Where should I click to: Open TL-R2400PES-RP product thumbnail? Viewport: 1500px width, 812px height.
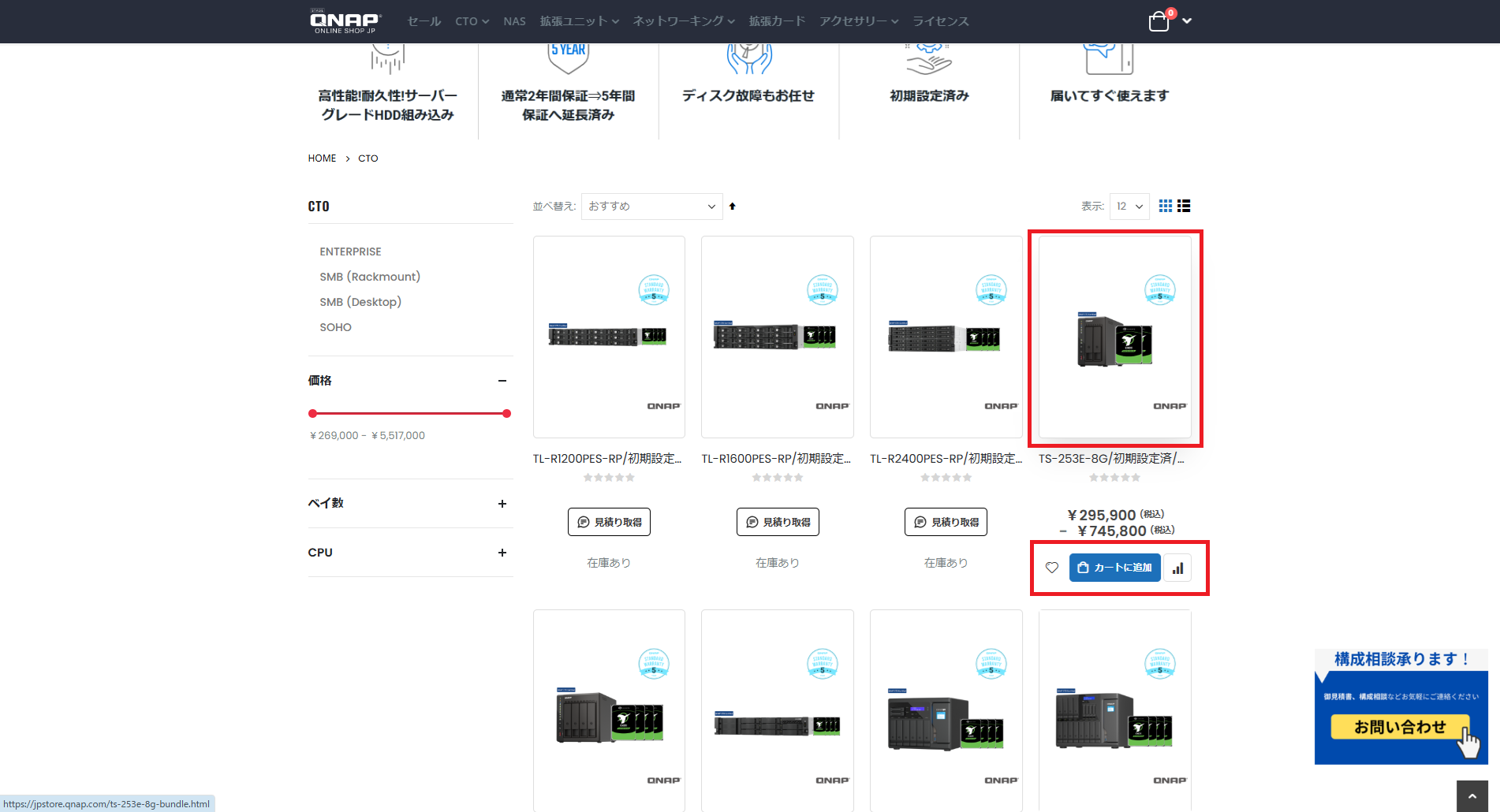[x=946, y=337]
